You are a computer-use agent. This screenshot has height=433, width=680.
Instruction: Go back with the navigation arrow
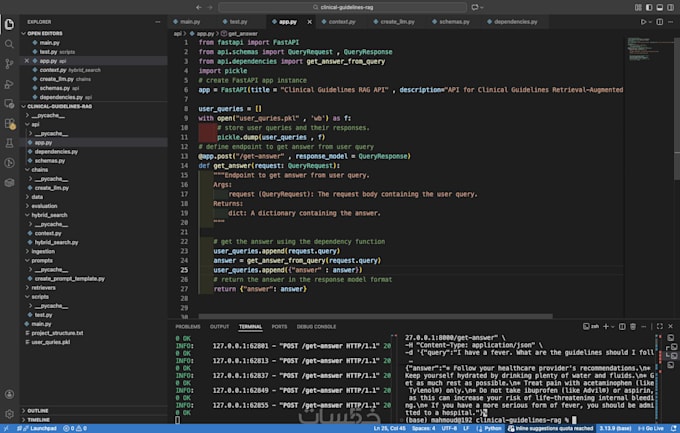(199, 7)
